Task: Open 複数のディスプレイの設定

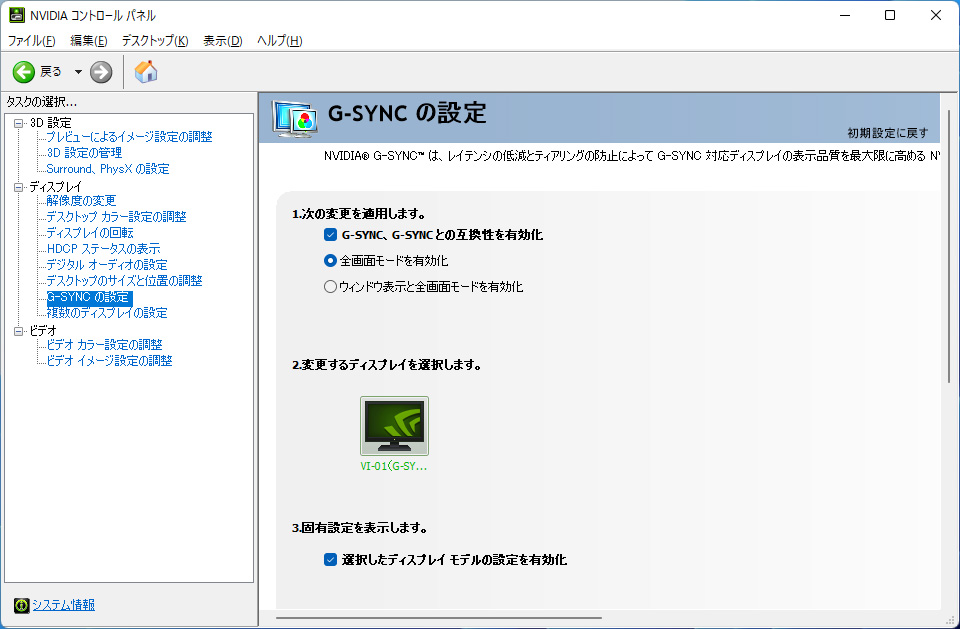Action: click(x=107, y=312)
